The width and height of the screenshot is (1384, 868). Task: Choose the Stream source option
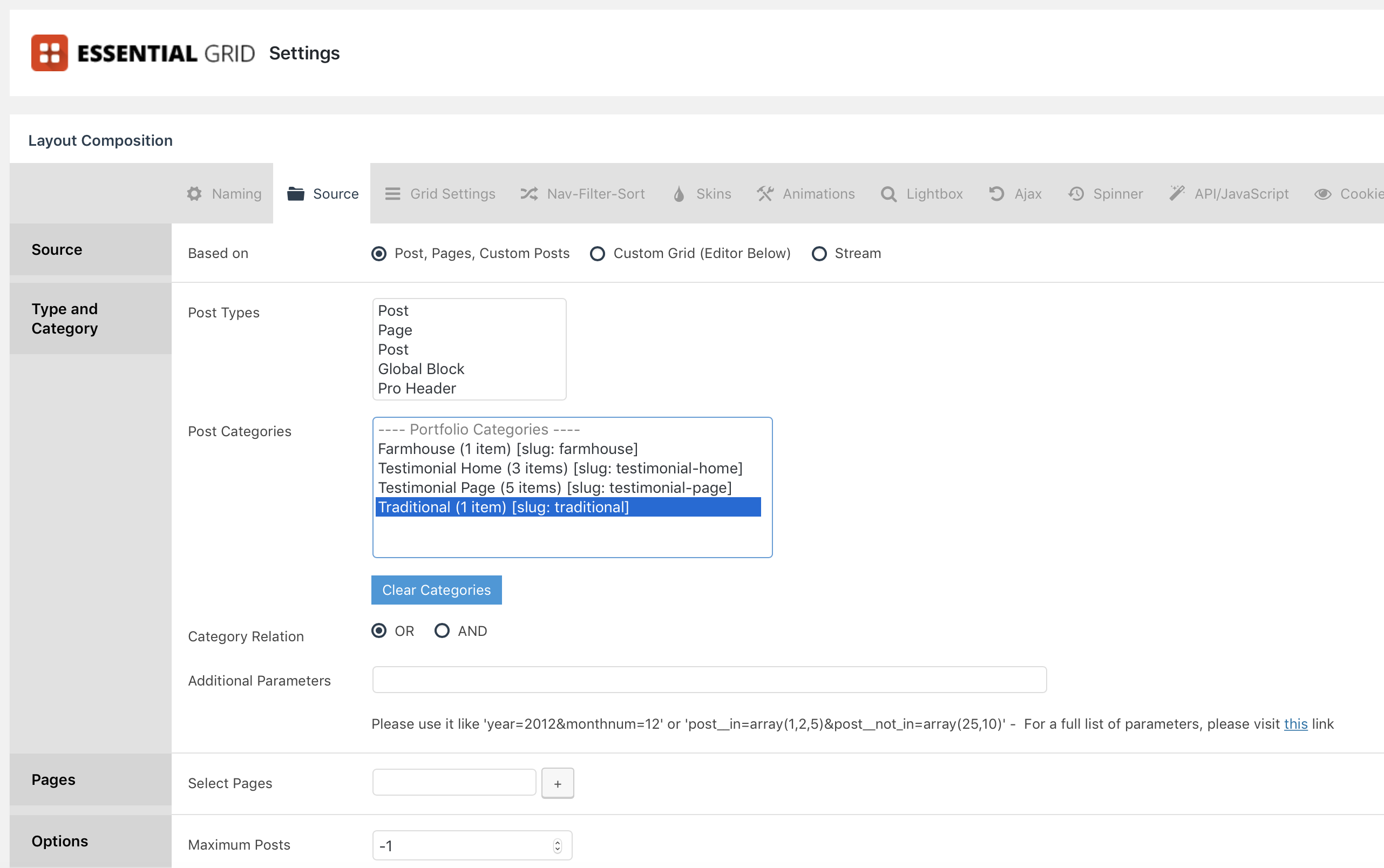click(819, 254)
